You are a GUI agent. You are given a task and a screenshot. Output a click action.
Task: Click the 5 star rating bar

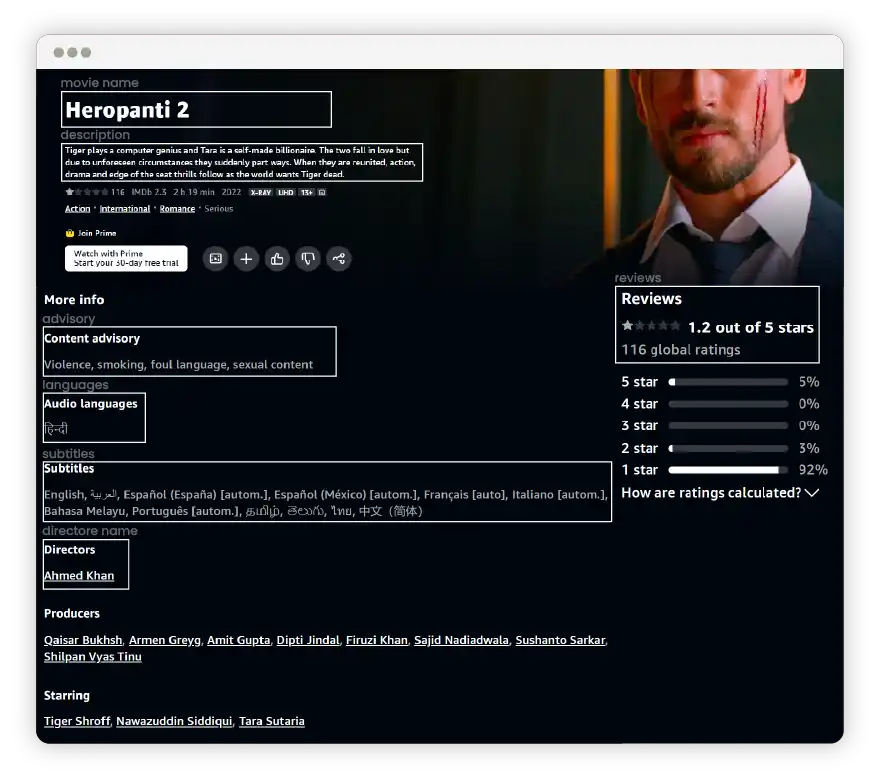728,382
